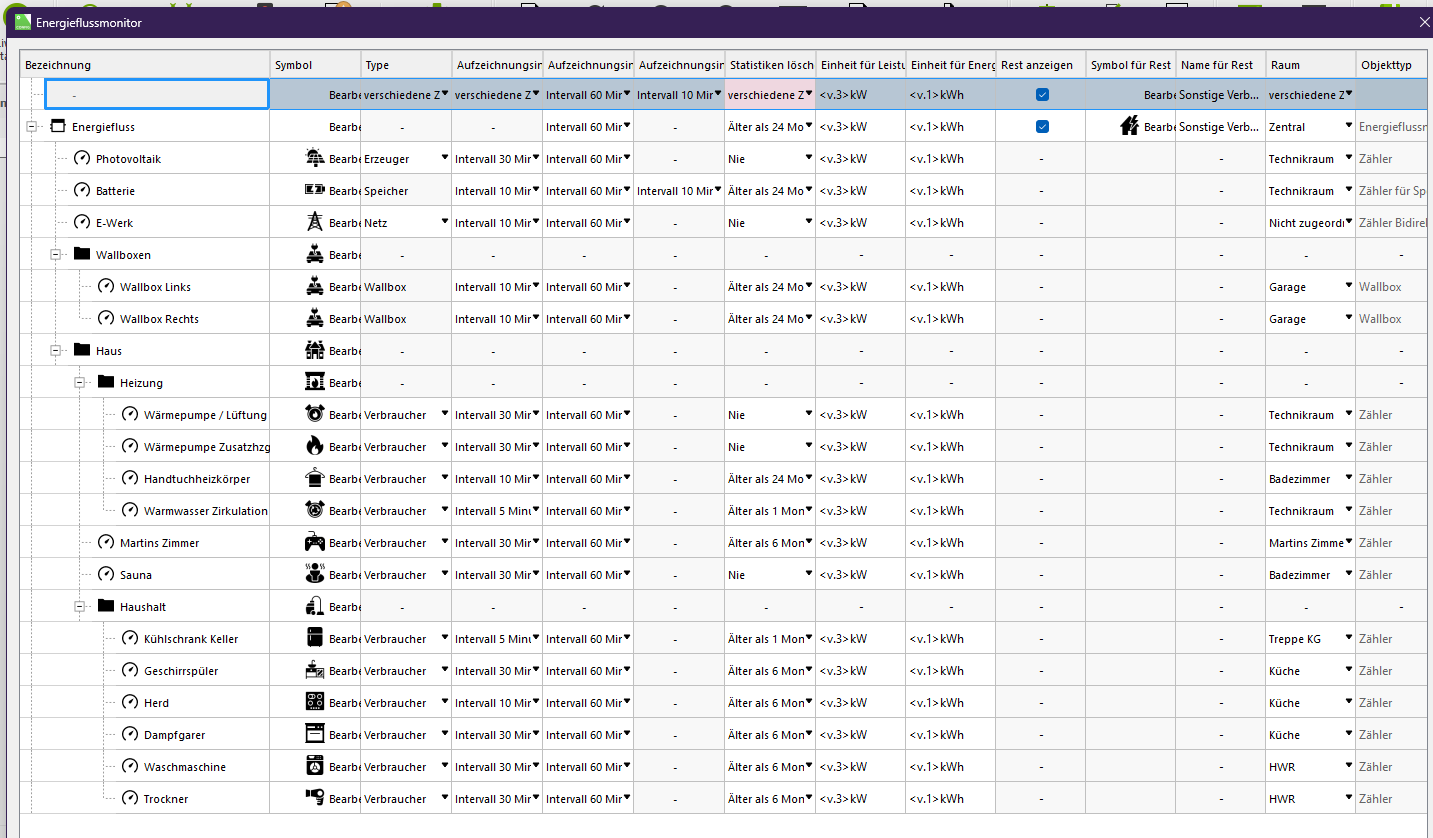
Task: Click the fireplace symbol in the Heizung row
Action: tap(314, 383)
